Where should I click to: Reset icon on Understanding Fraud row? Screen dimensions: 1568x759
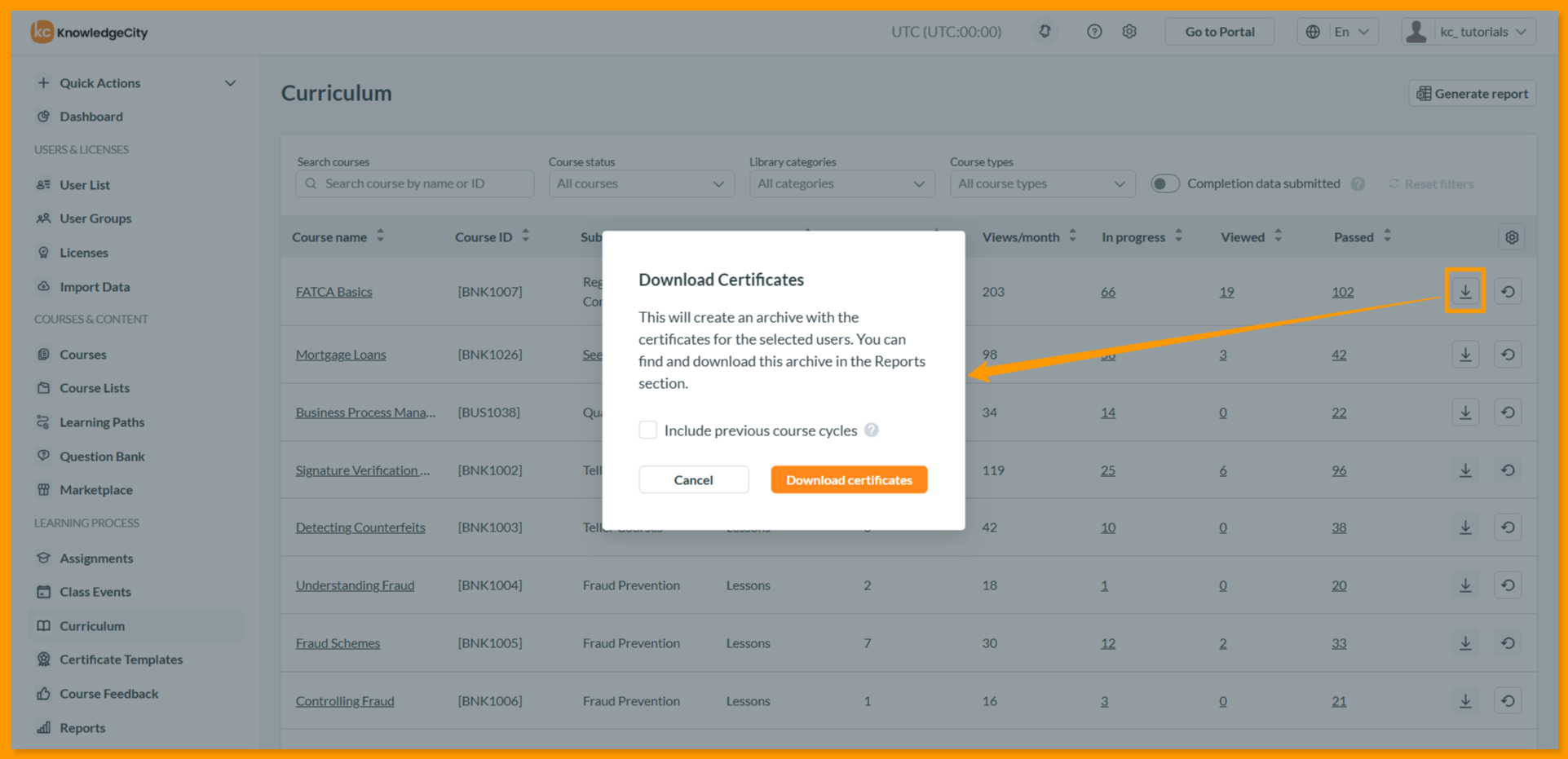tap(1508, 585)
